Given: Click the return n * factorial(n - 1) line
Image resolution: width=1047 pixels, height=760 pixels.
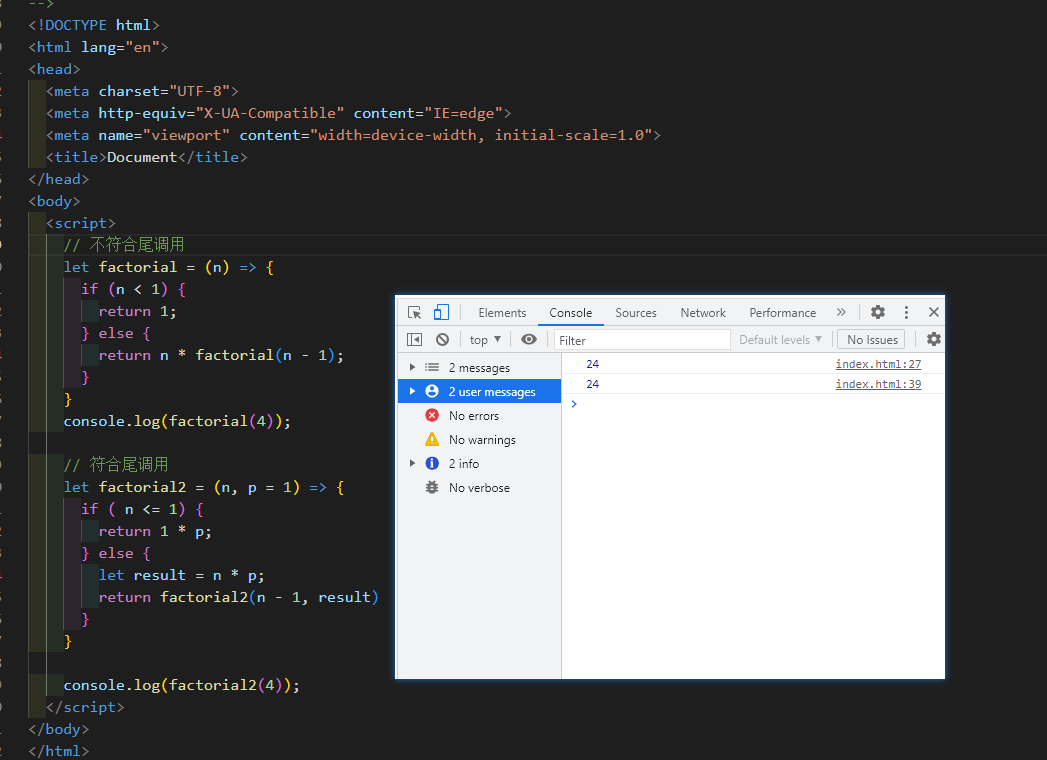Looking at the screenshot, I should [x=221, y=355].
